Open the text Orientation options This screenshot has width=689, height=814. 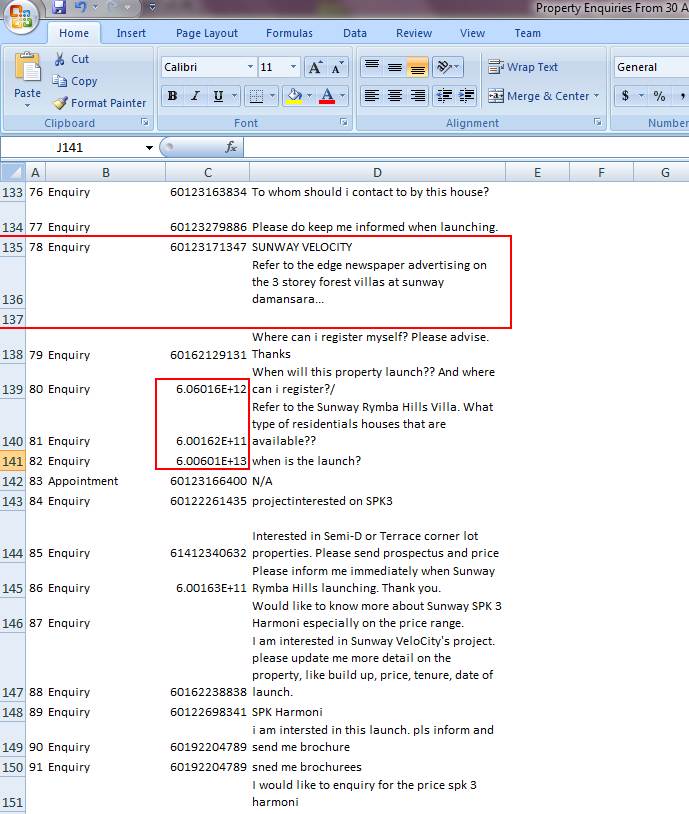coord(447,67)
